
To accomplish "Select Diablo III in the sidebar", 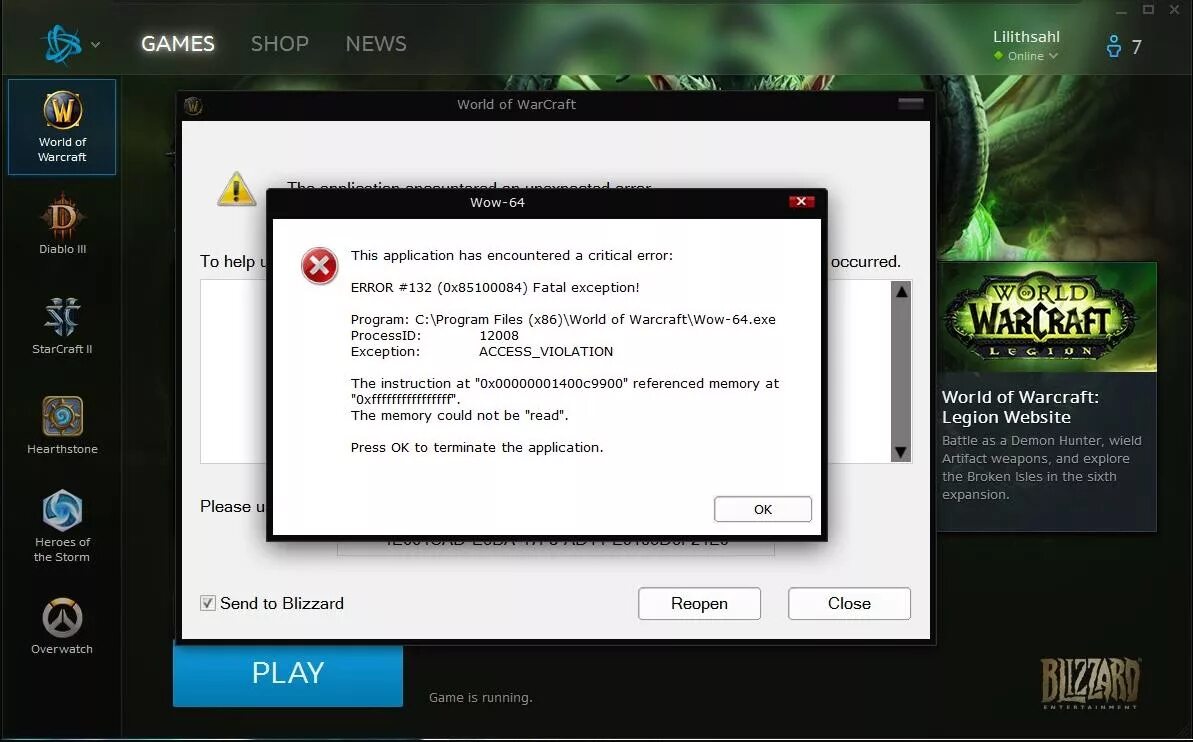I will (x=62, y=225).
